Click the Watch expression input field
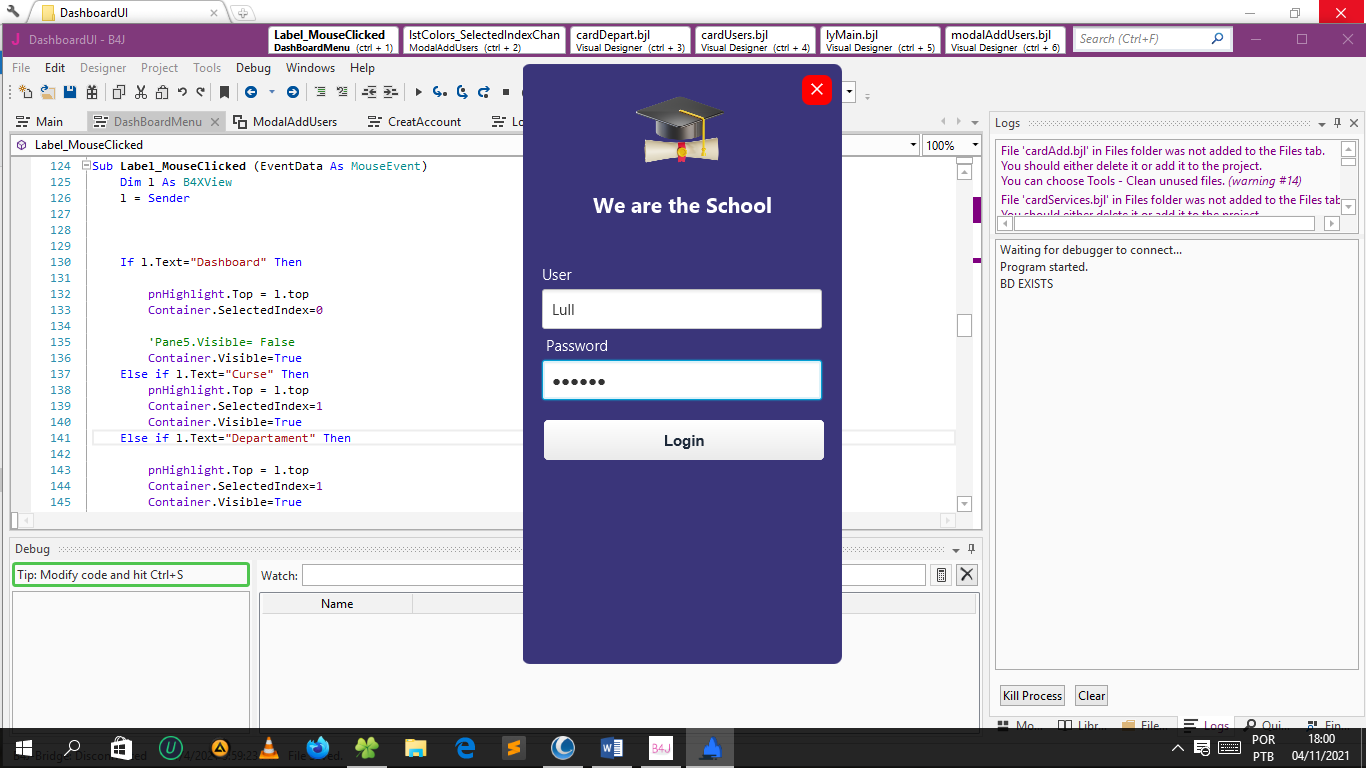 pyautogui.click(x=613, y=575)
